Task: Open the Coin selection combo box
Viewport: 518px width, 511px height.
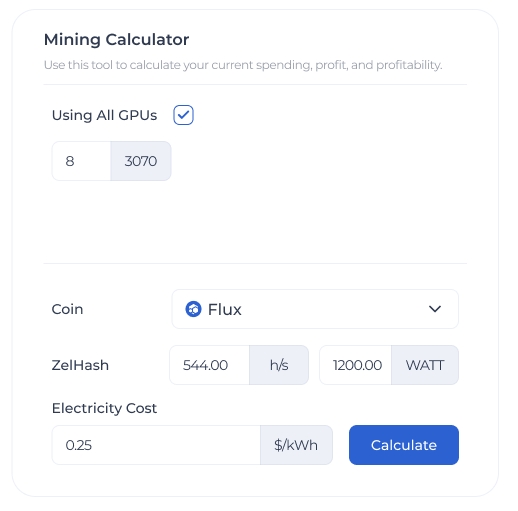Action: pyautogui.click(x=315, y=309)
